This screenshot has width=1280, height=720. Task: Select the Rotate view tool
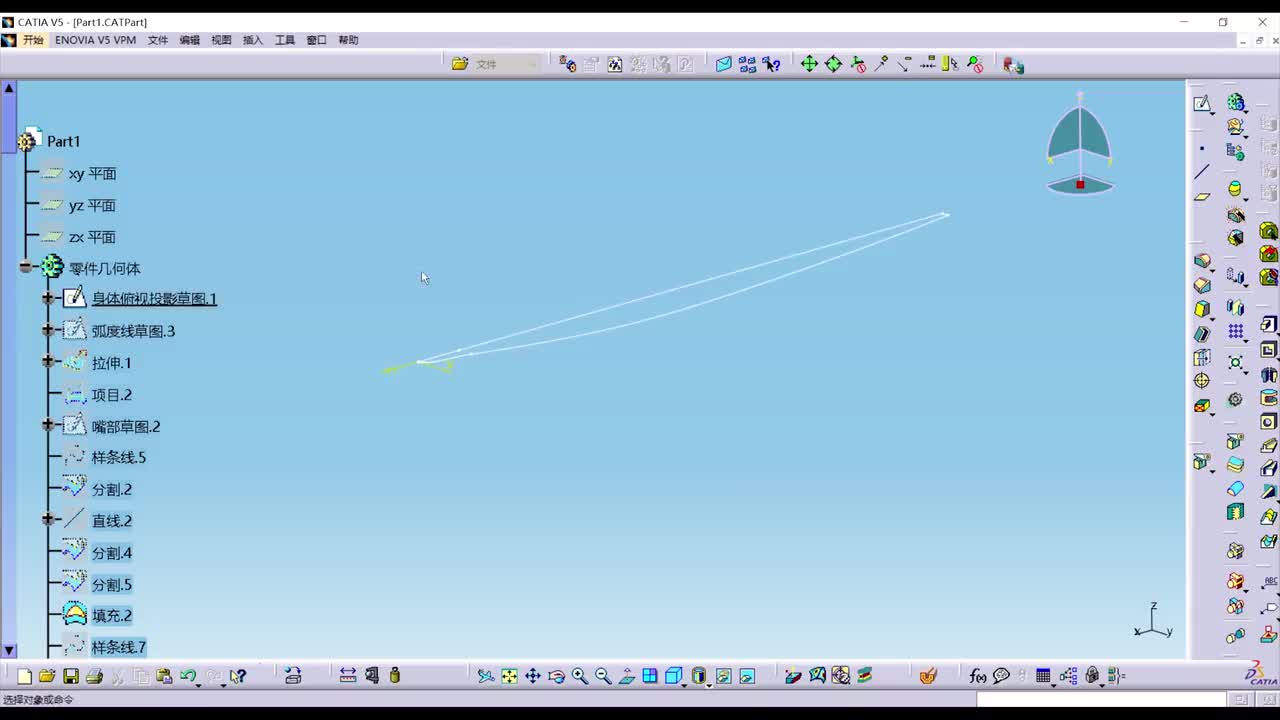557,676
